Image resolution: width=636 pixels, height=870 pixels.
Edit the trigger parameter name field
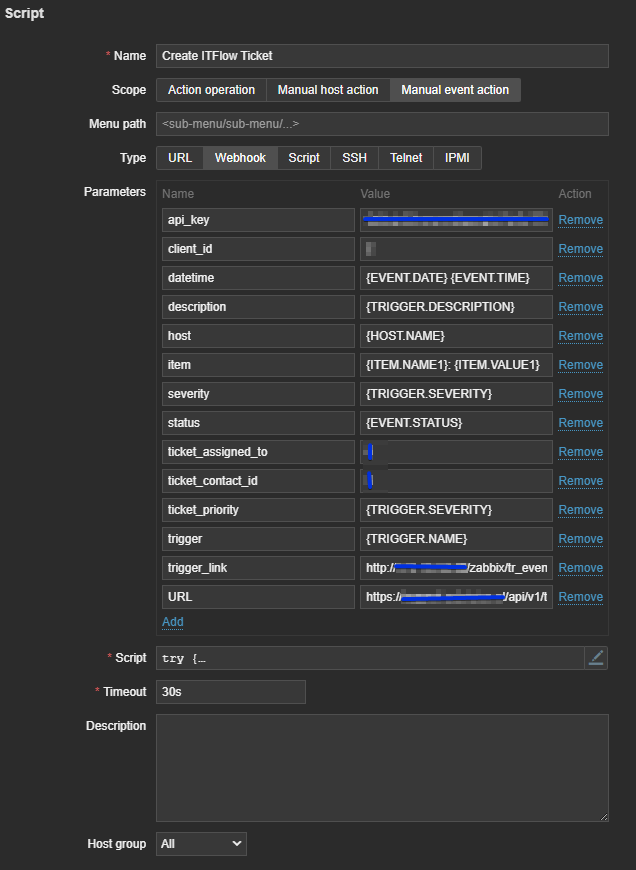[x=259, y=539]
